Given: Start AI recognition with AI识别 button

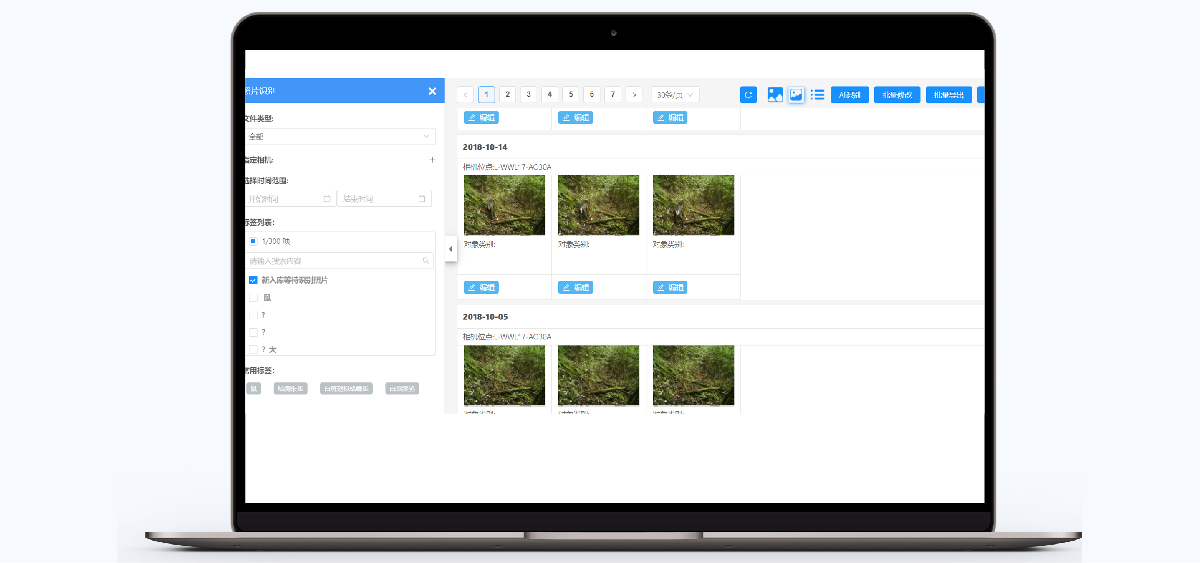Looking at the screenshot, I should click(x=850, y=95).
